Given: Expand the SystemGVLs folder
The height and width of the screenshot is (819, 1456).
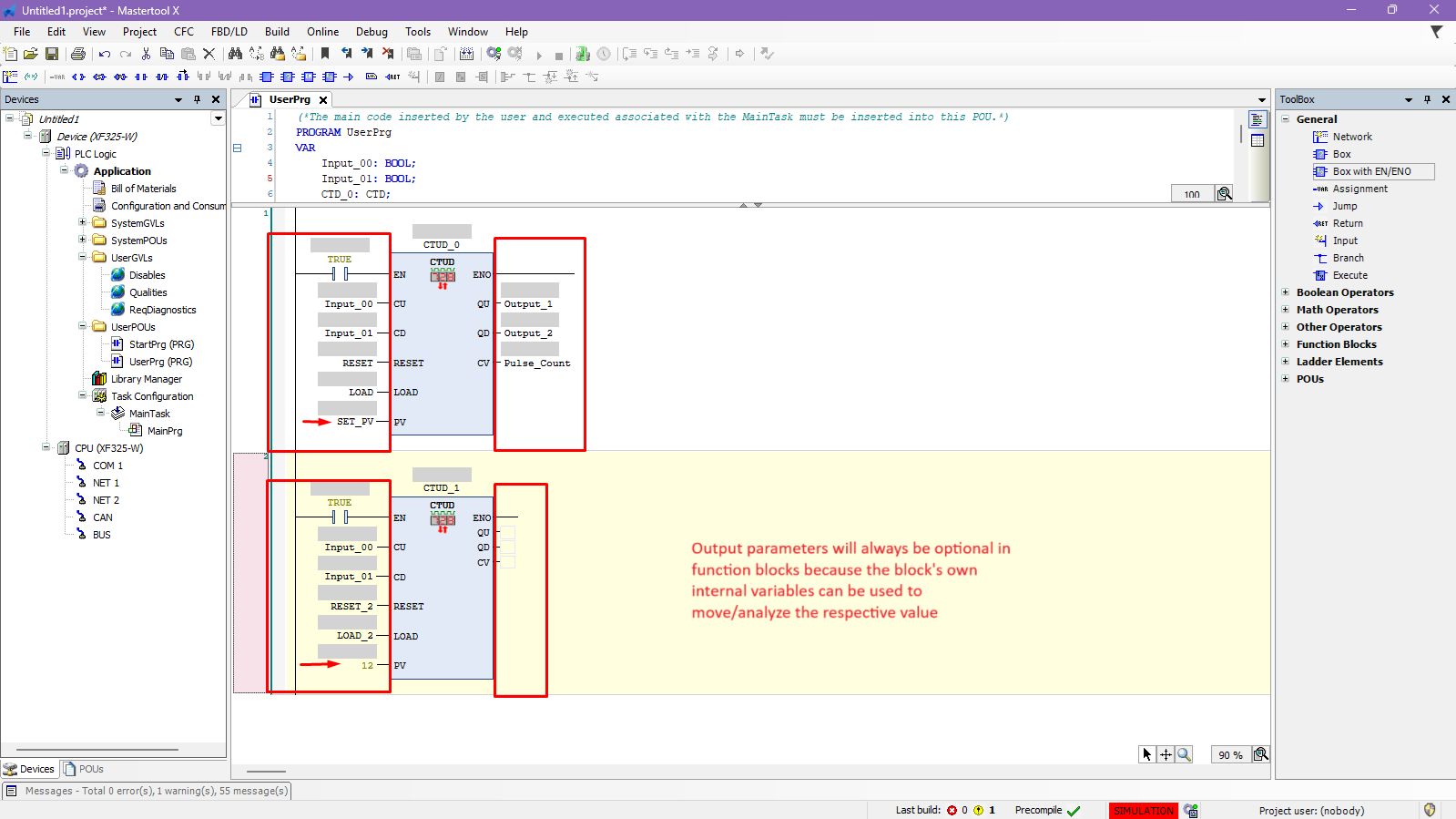Looking at the screenshot, I should click(x=83, y=223).
